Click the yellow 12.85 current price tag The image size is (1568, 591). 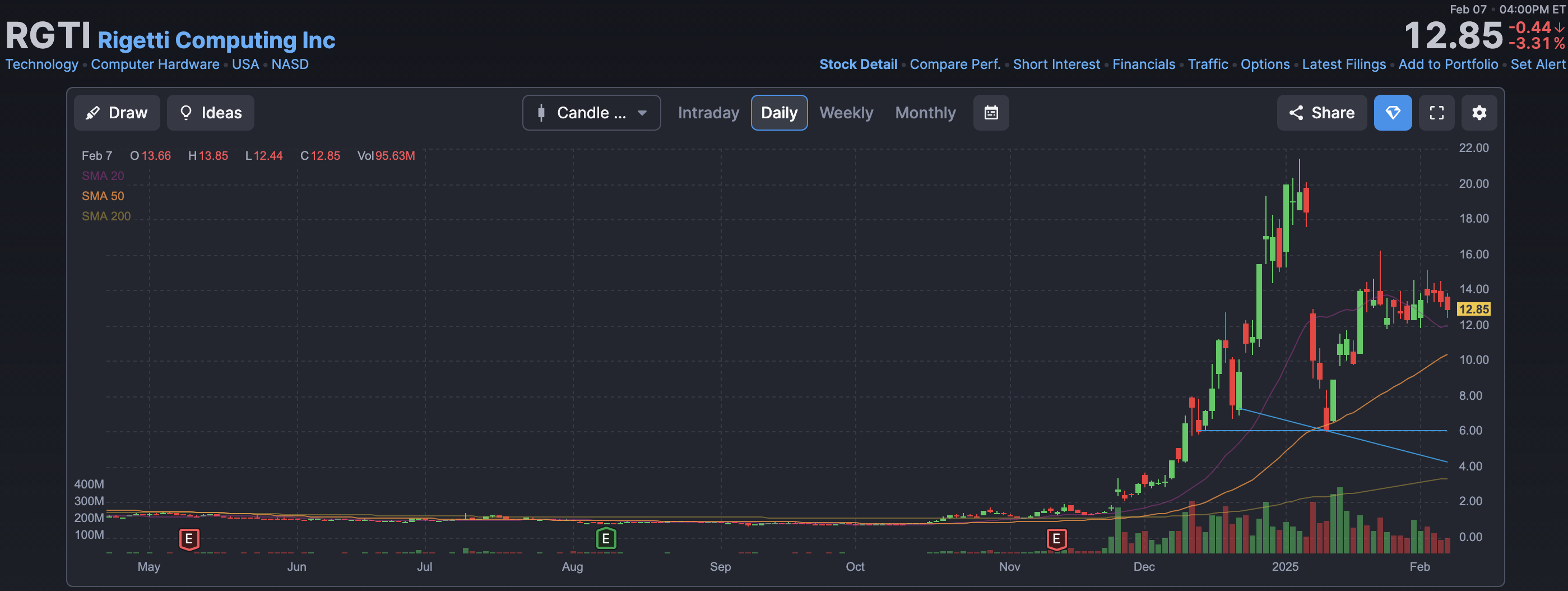pyautogui.click(x=1473, y=309)
